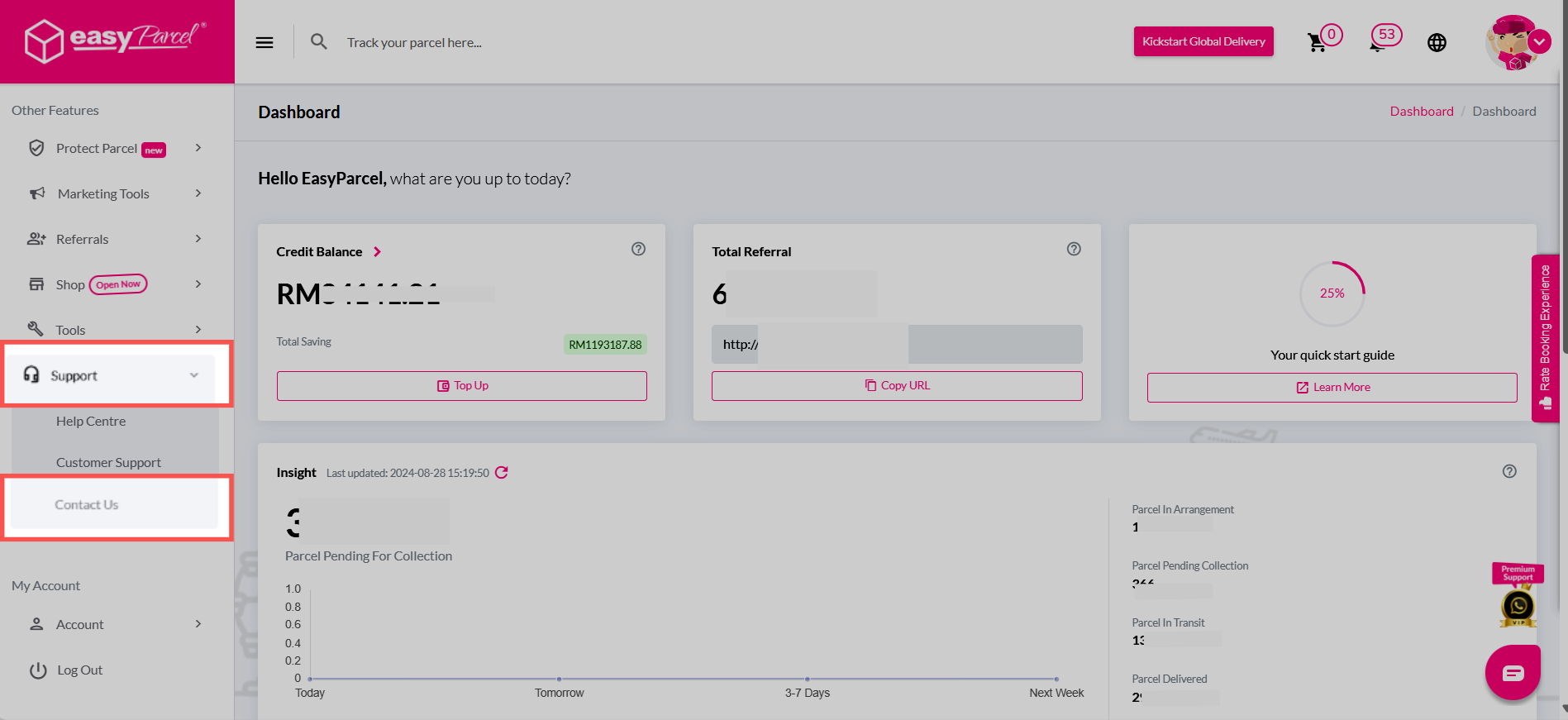Open the Marketing Tools menu
1568x720 pixels.
coord(116,193)
